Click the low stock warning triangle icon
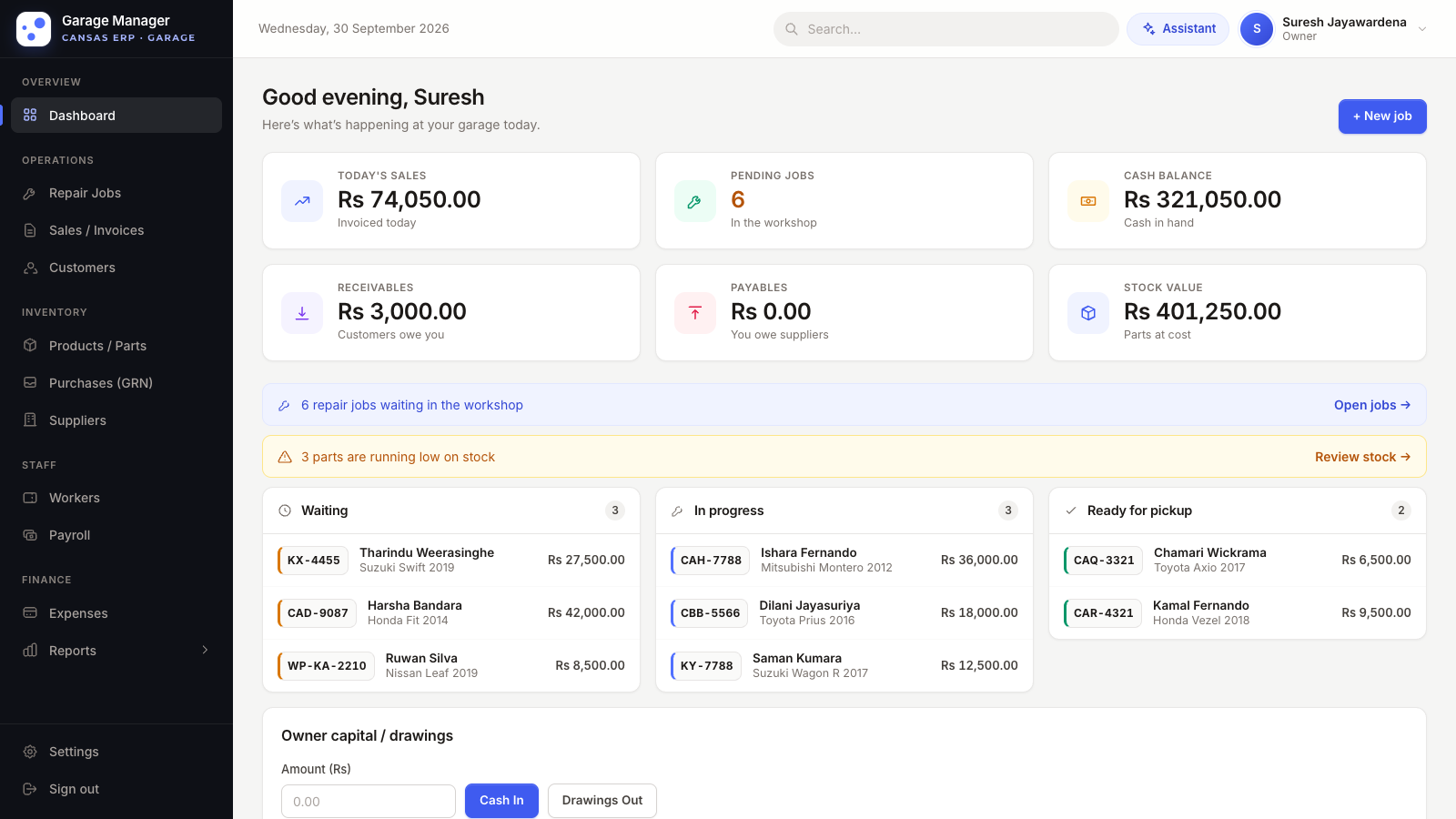 [285, 457]
